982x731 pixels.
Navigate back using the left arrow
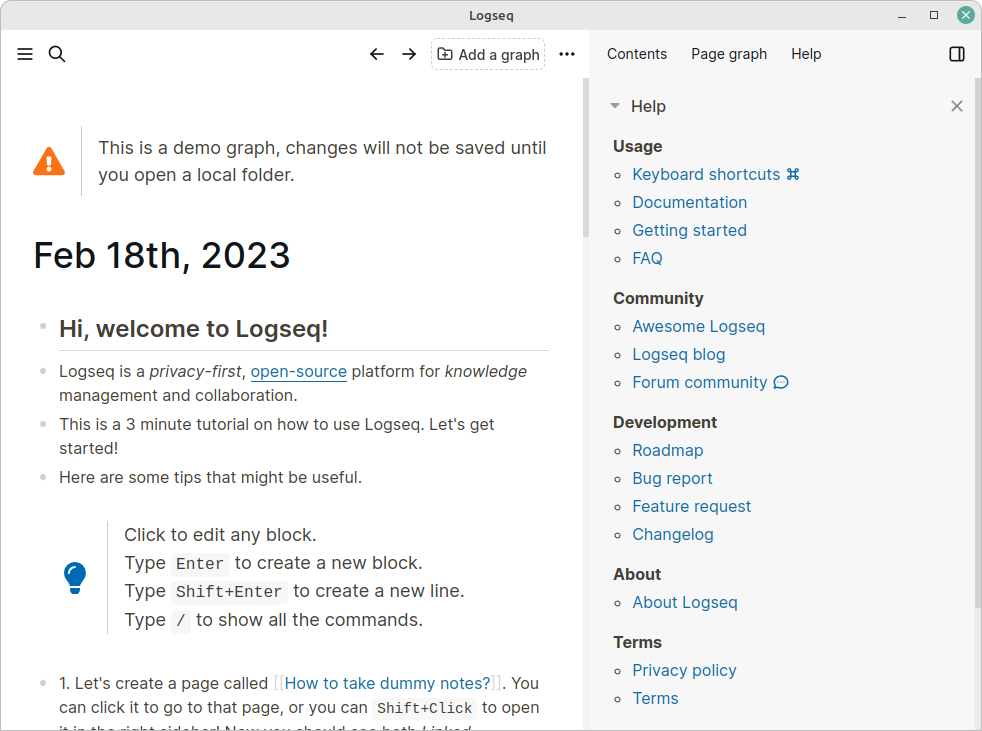coord(377,54)
